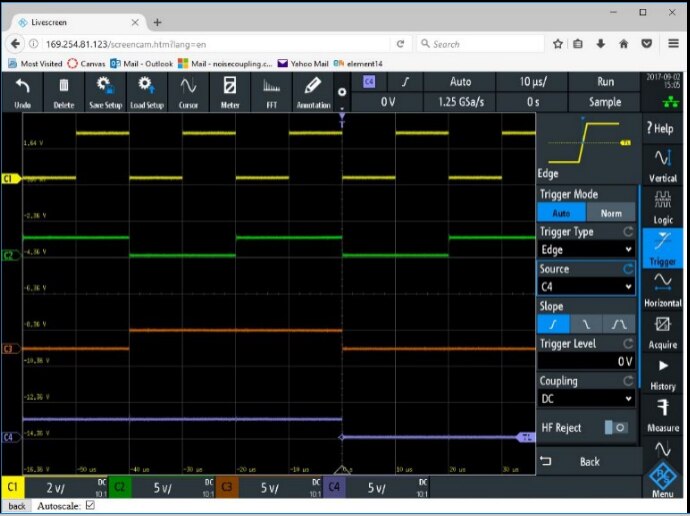This screenshot has width=690, height=516.
Task: Select the Annotation pencil tool
Action: [313, 91]
